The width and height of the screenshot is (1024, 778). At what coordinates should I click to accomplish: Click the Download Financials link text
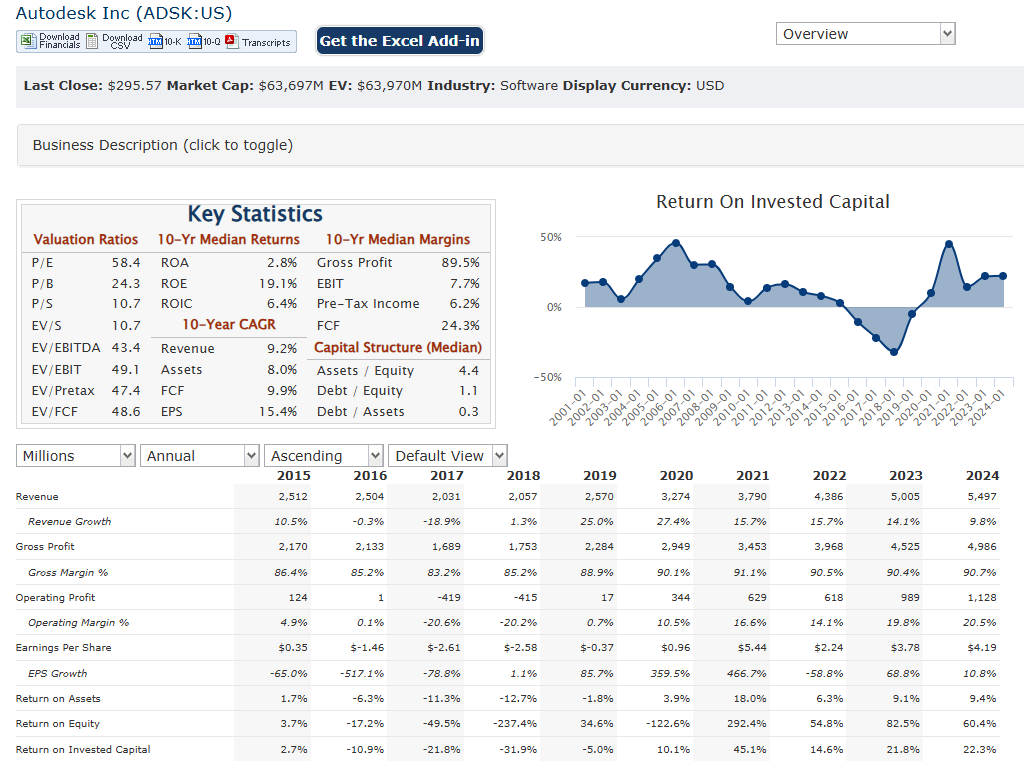coord(59,41)
